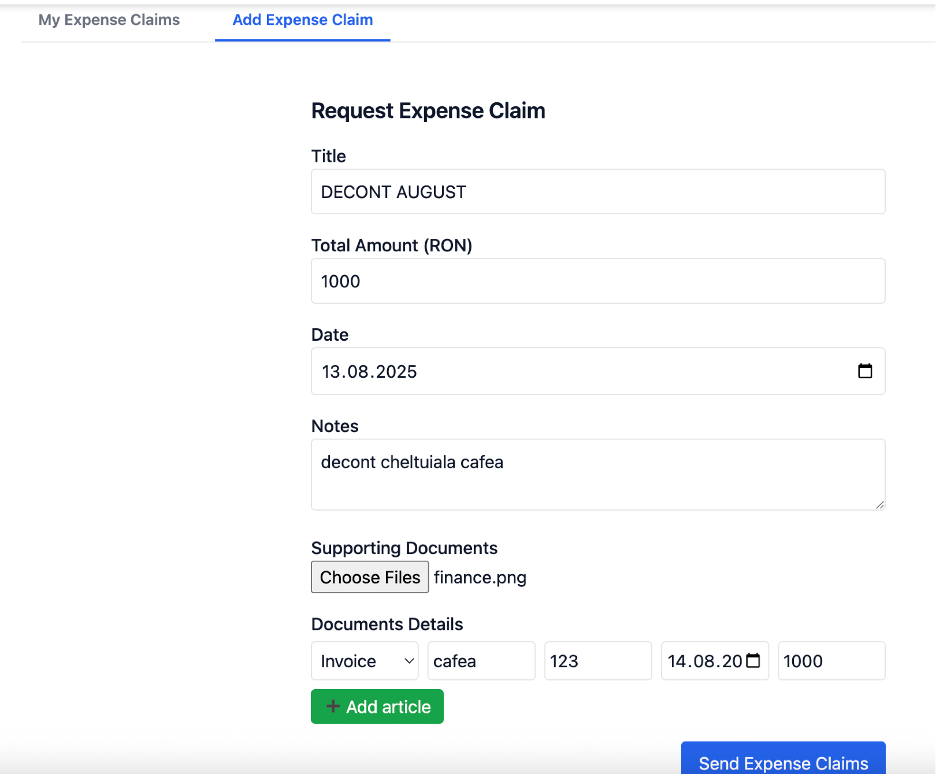This screenshot has height=774, width=936.
Task: Click the 14.08 date text in Documents Details
Action: point(704,661)
